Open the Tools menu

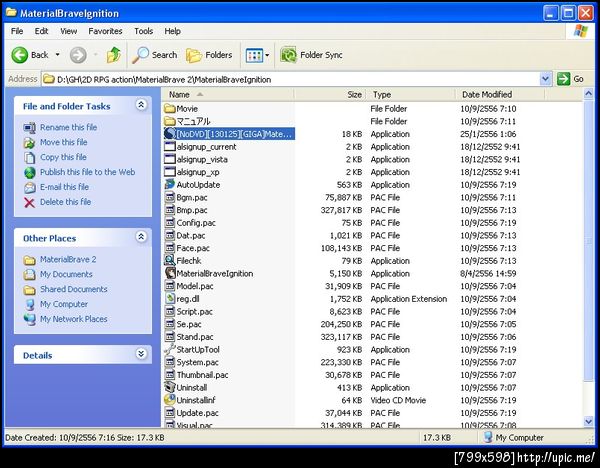pos(143,31)
